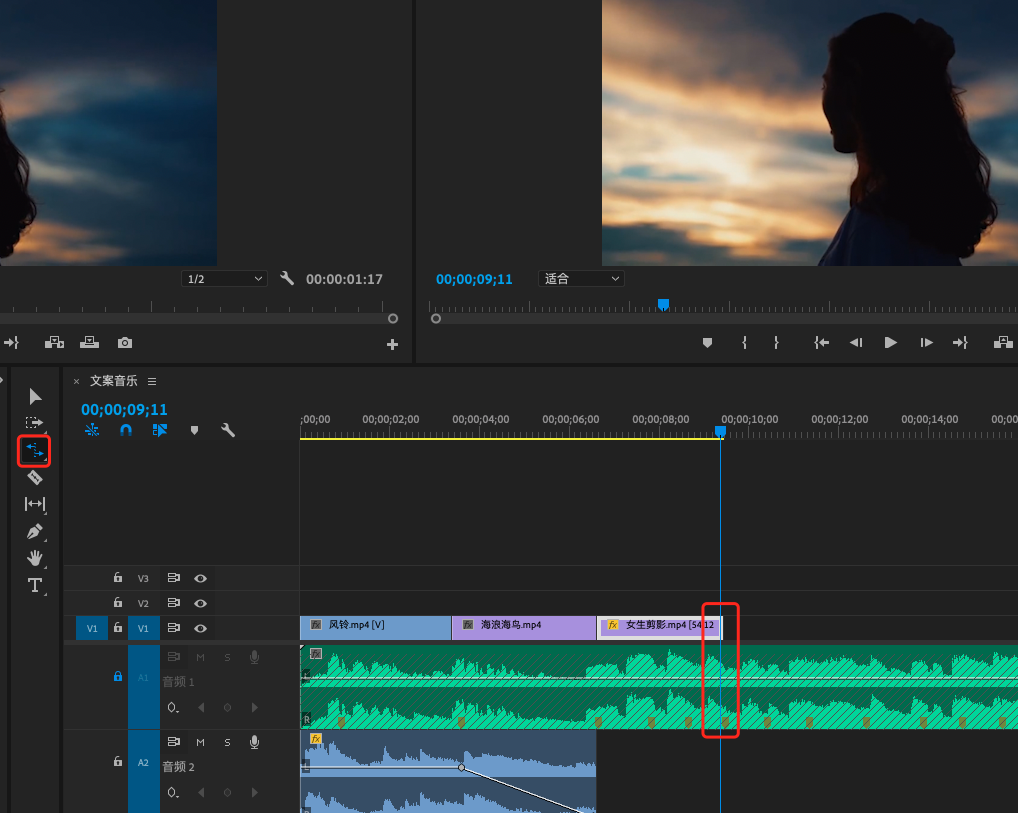The width and height of the screenshot is (1018, 813).
Task: Click the 海浪海鸟.mp4 clip on V1
Action: [x=523, y=628]
